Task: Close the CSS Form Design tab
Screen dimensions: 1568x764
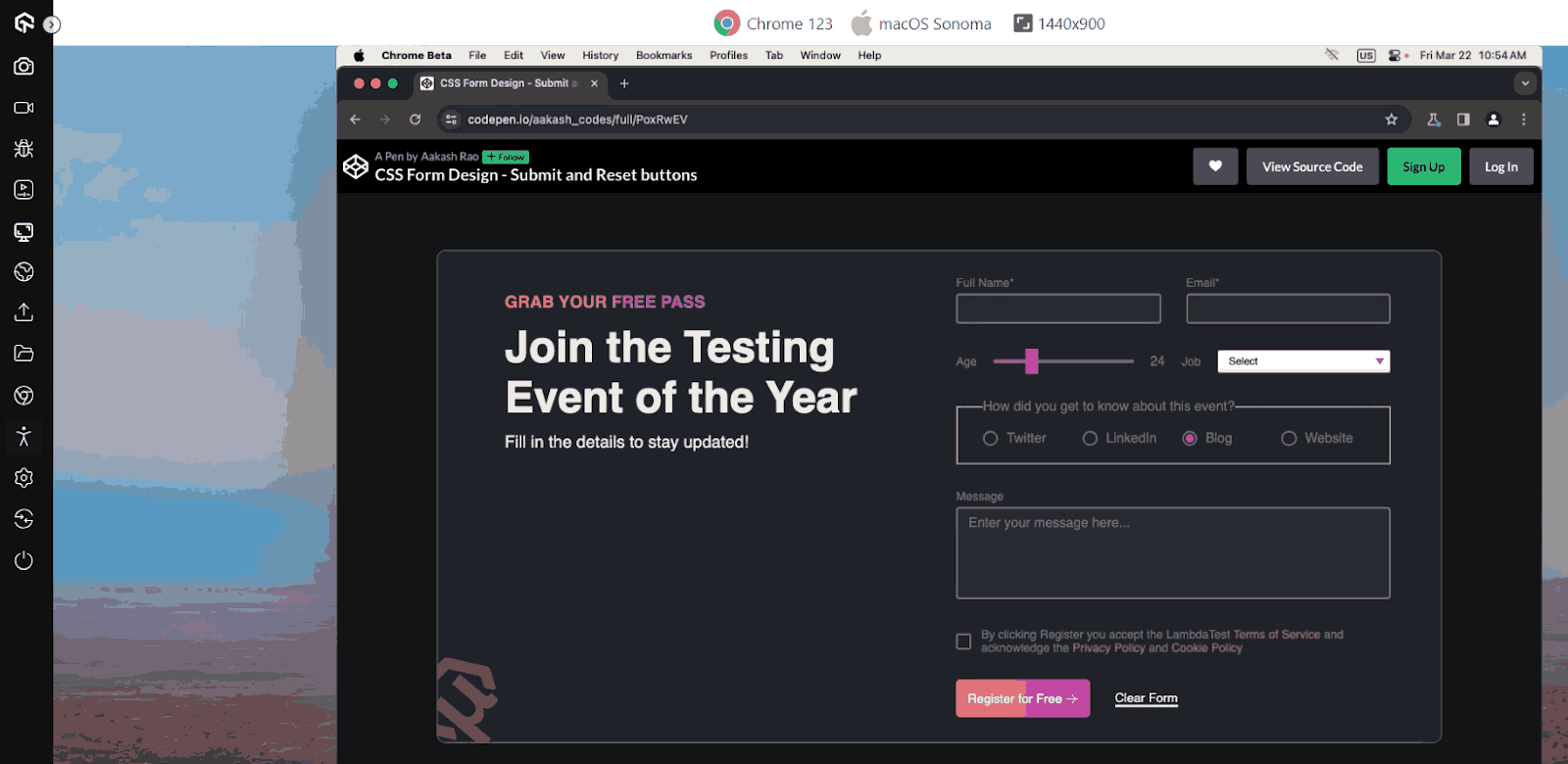Action: tap(594, 83)
